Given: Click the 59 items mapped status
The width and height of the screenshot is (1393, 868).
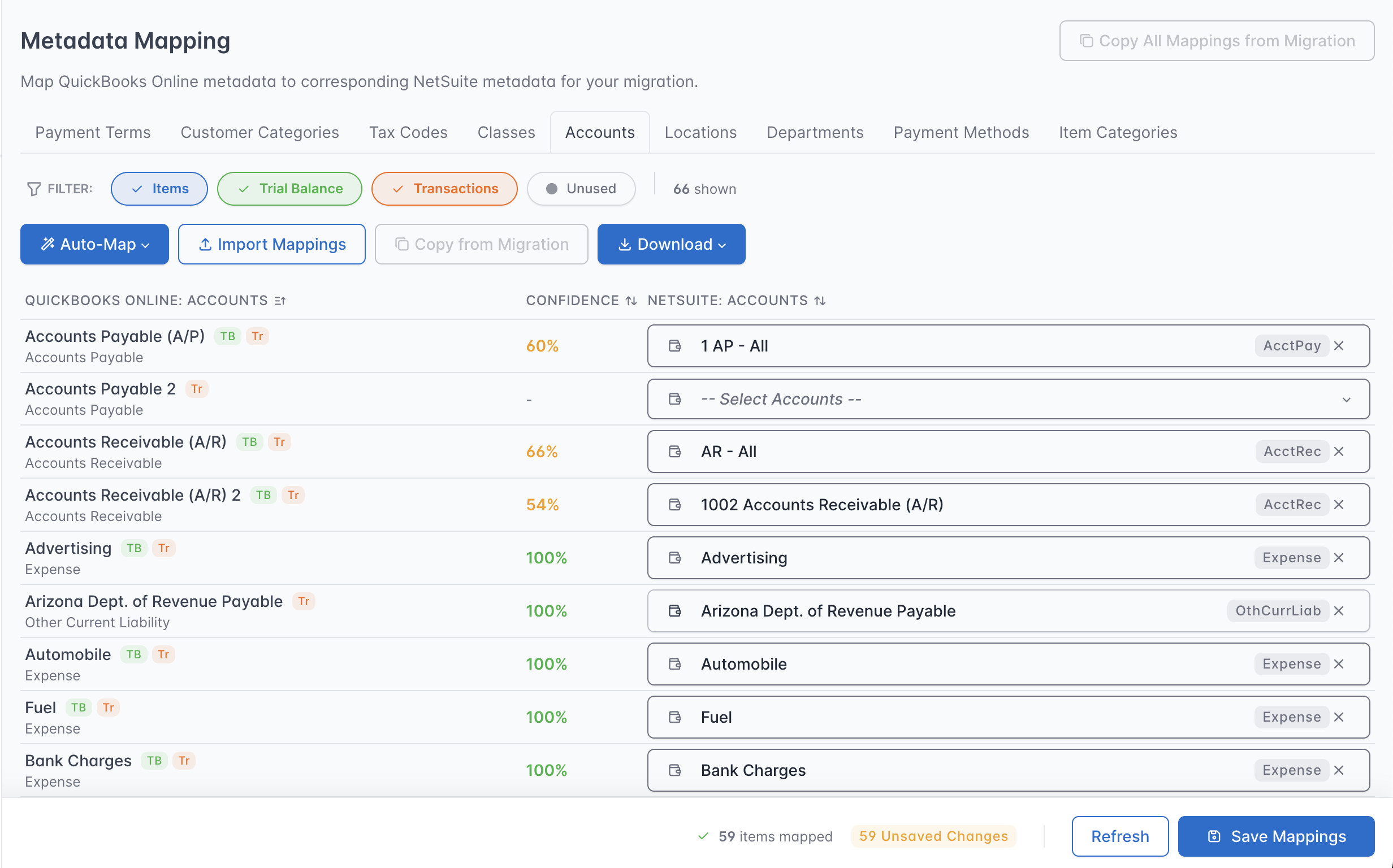Looking at the screenshot, I should coord(765,836).
